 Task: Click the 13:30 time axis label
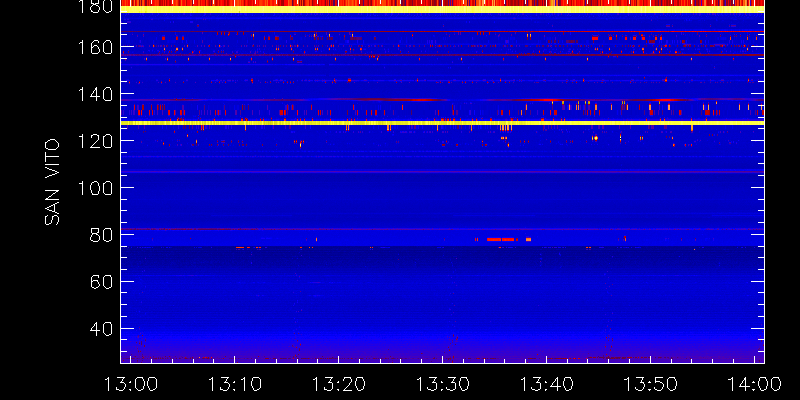pyautogui.click(x=442, y=384)
